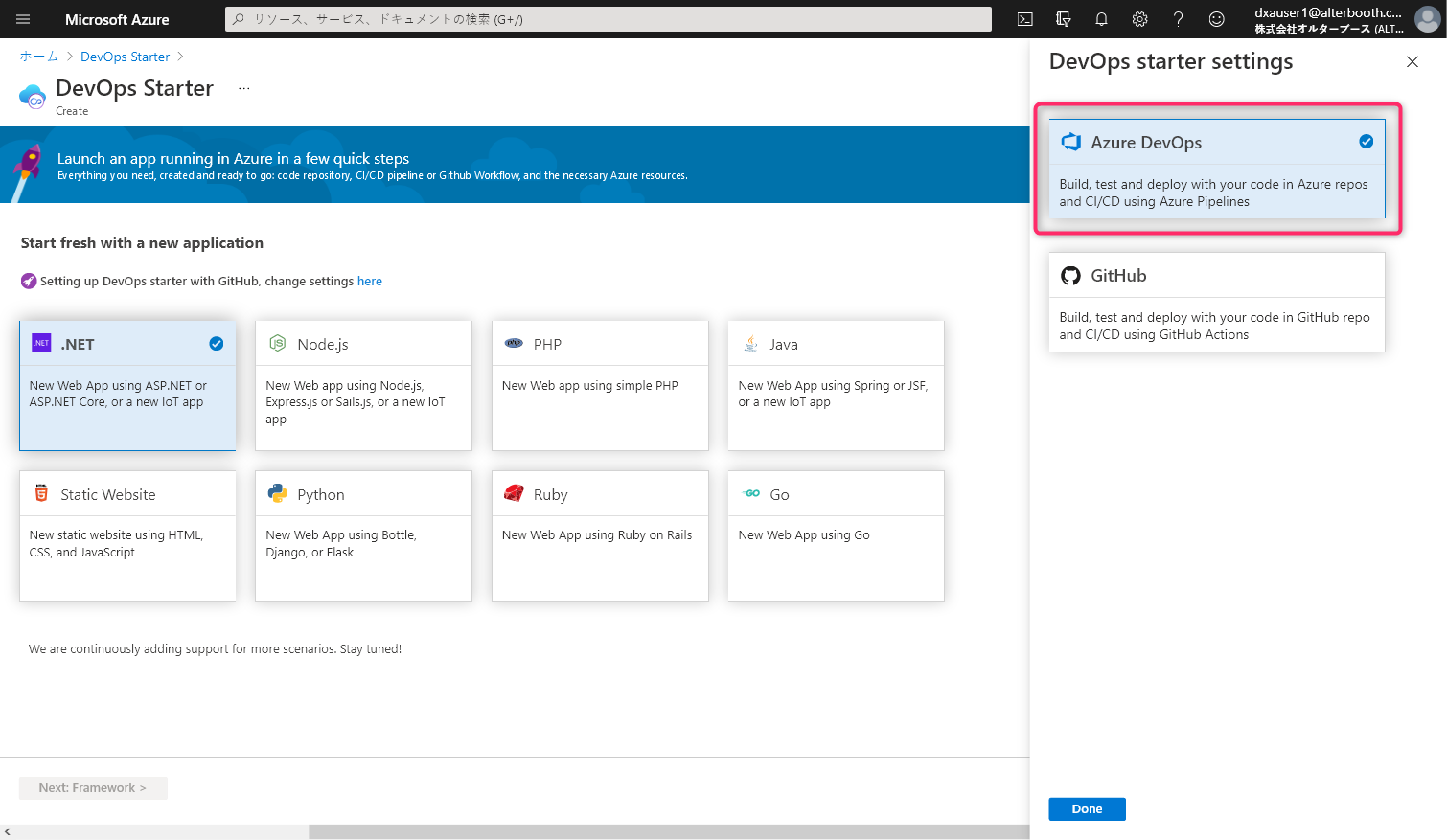Screen dimensions: 1447x840
Task: Click 'New Web App using Go' description
Action: tap(804, 534)
